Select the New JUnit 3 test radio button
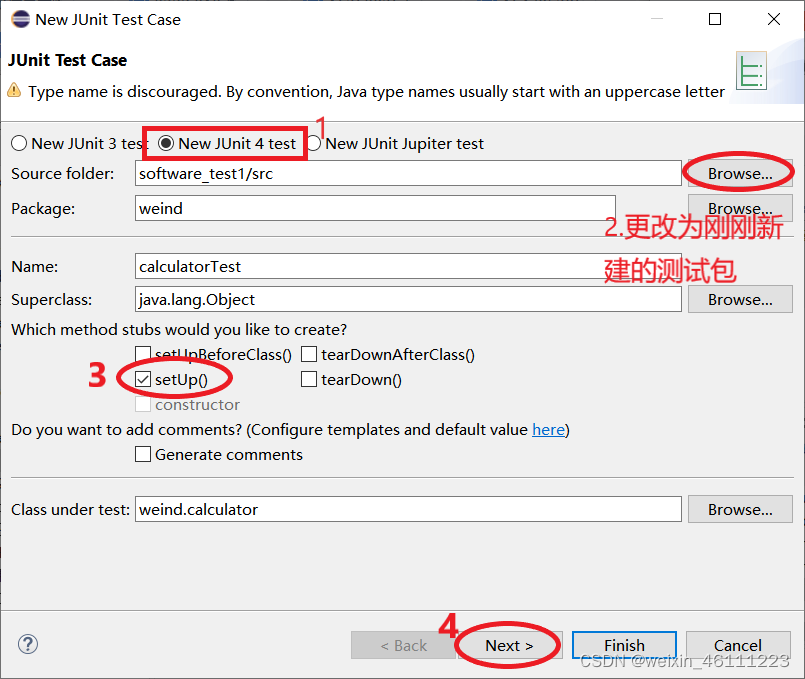This screenshot has height=679, width=805. click(x=19, y=143)
